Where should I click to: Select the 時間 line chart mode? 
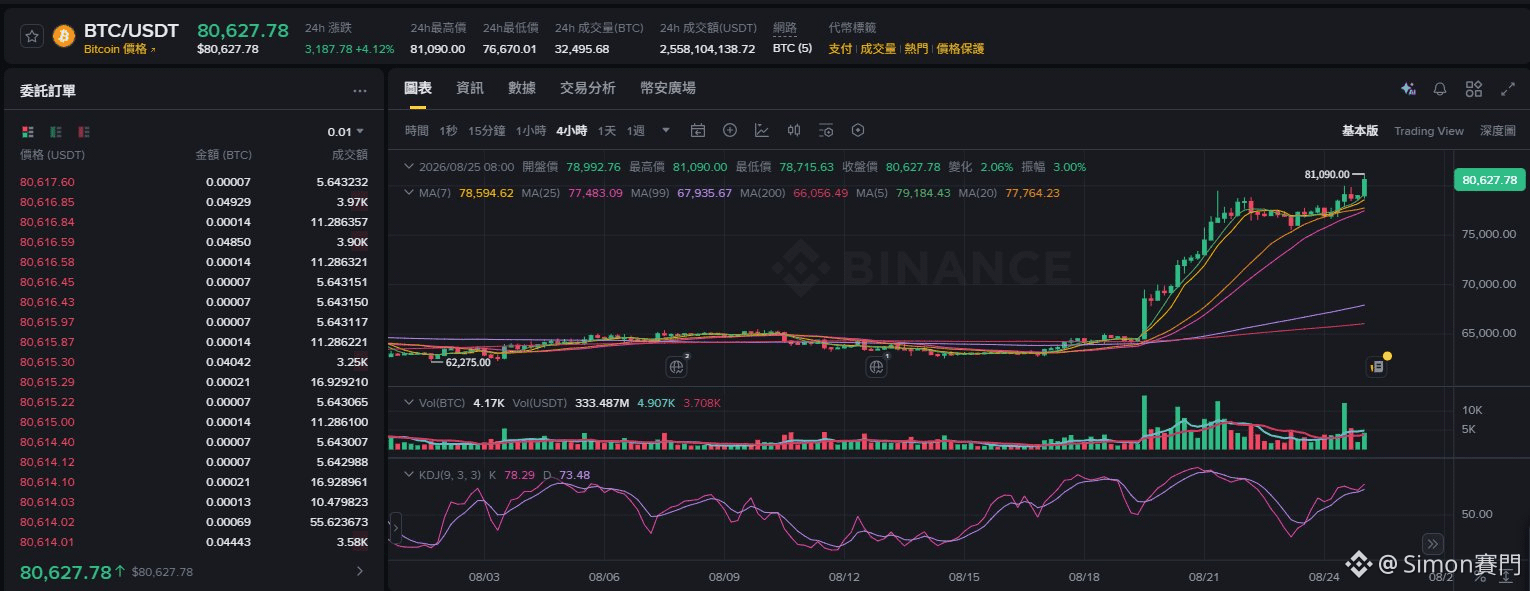tap(417, 131)
